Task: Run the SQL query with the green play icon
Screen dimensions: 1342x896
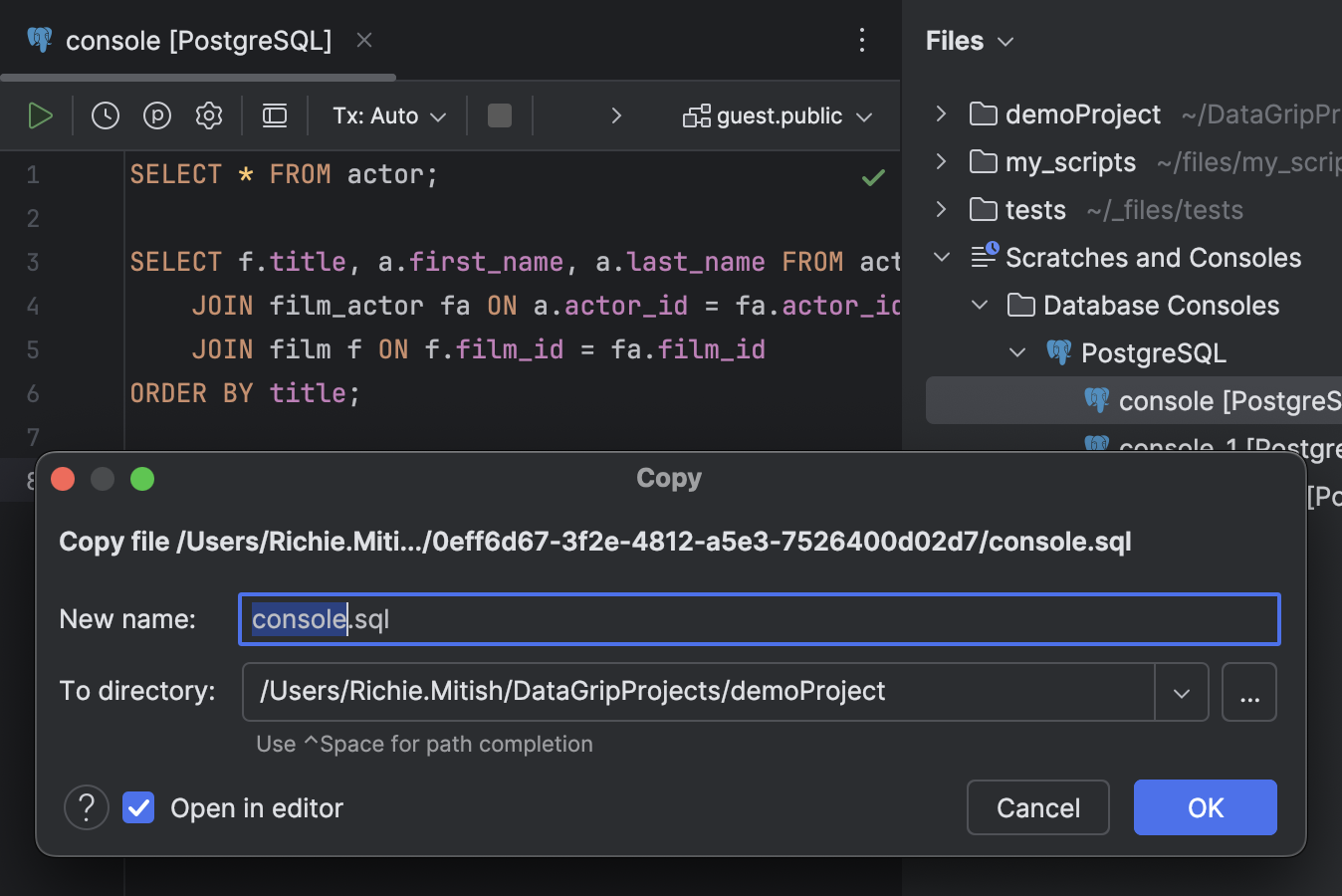Action: pos(40,114)
